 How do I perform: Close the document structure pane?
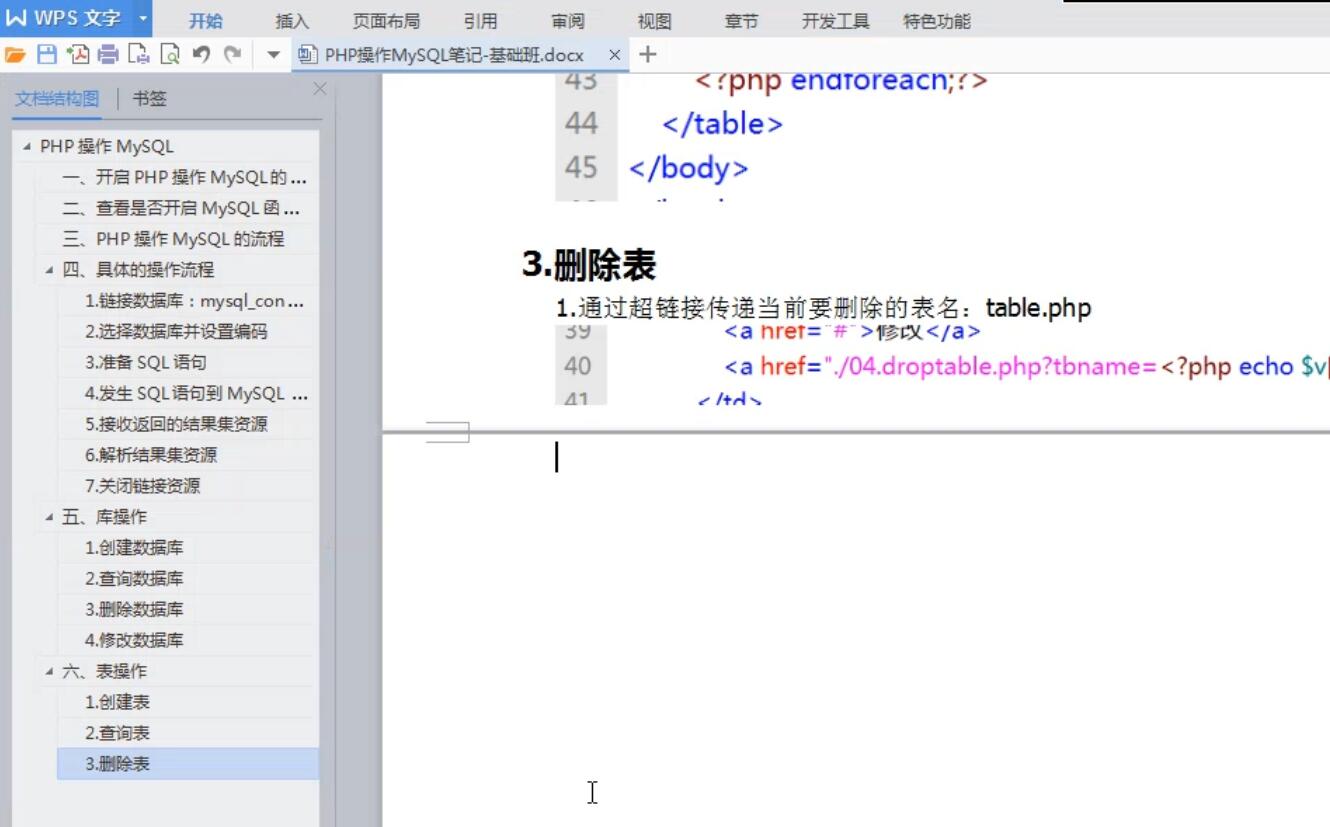(320, 89)
